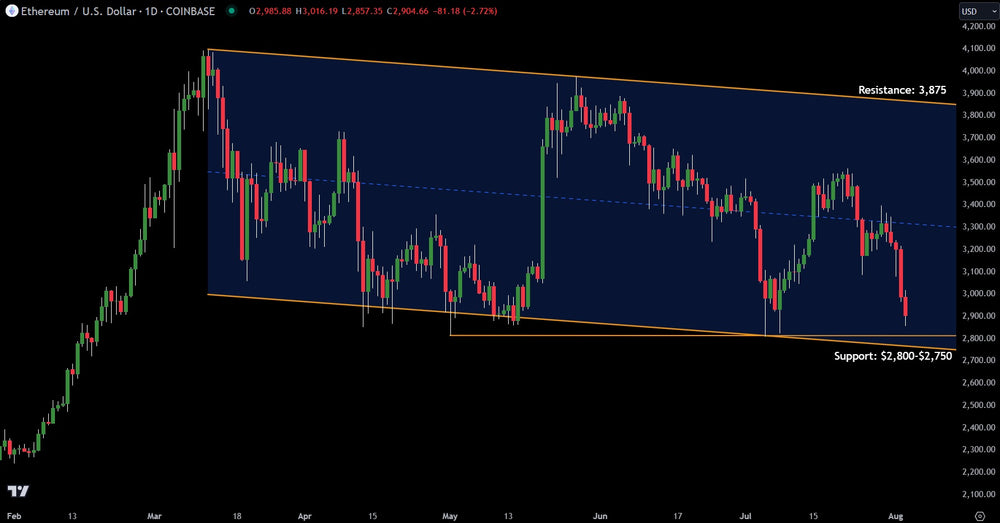Image resolution: width=1000 pixels, height=523 pixels.
Task: Open the USD currency dropdown
Action: [x=971, y=11]
